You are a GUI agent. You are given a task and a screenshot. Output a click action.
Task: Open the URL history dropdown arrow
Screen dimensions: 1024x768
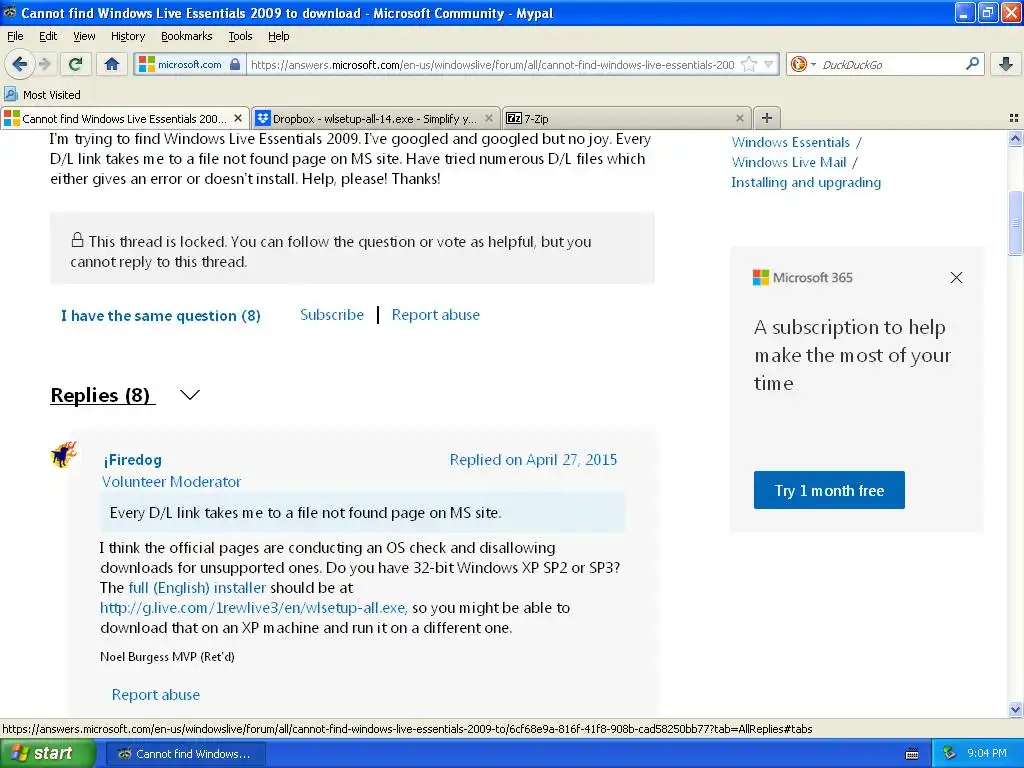(x=769, y=64)
